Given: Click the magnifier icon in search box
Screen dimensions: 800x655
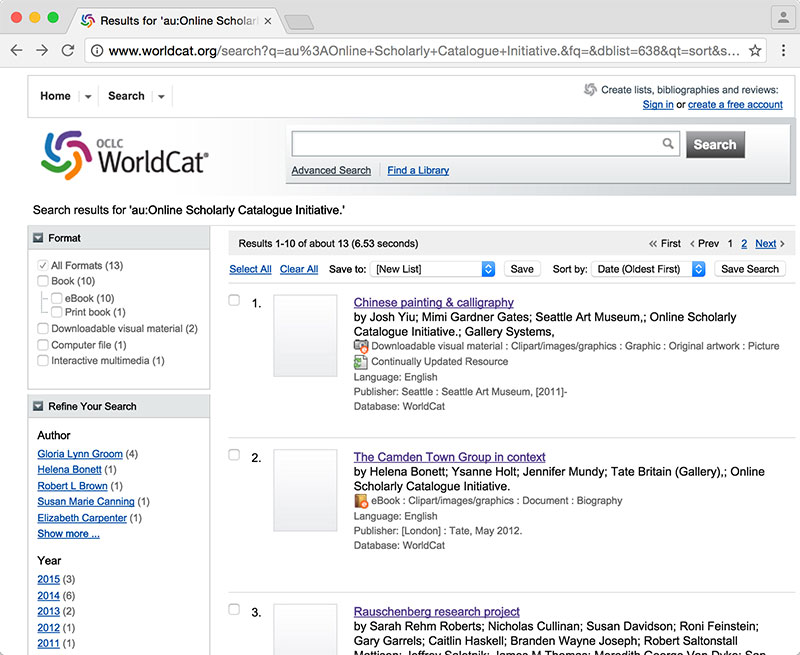Looking at the screenshot, I should tap(668, 144).
